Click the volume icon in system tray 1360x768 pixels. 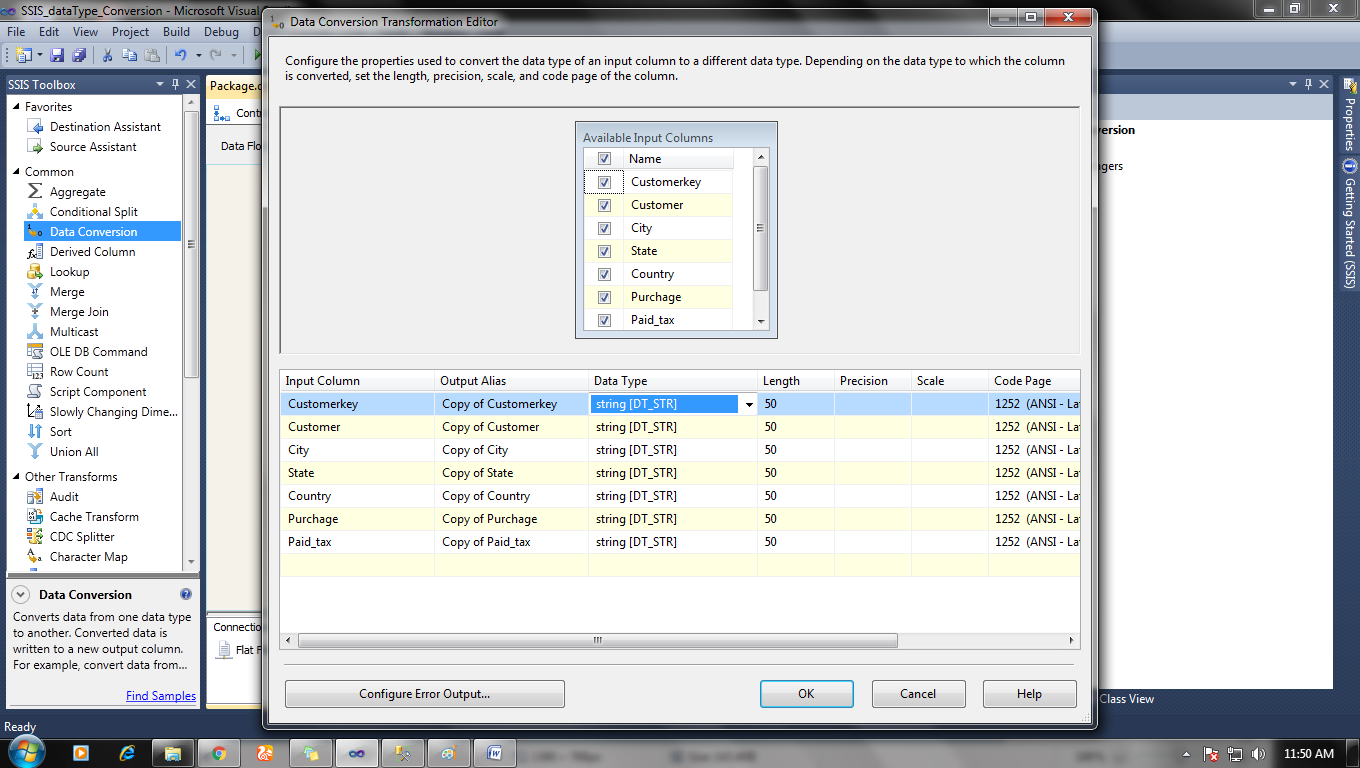[1260, 754]
